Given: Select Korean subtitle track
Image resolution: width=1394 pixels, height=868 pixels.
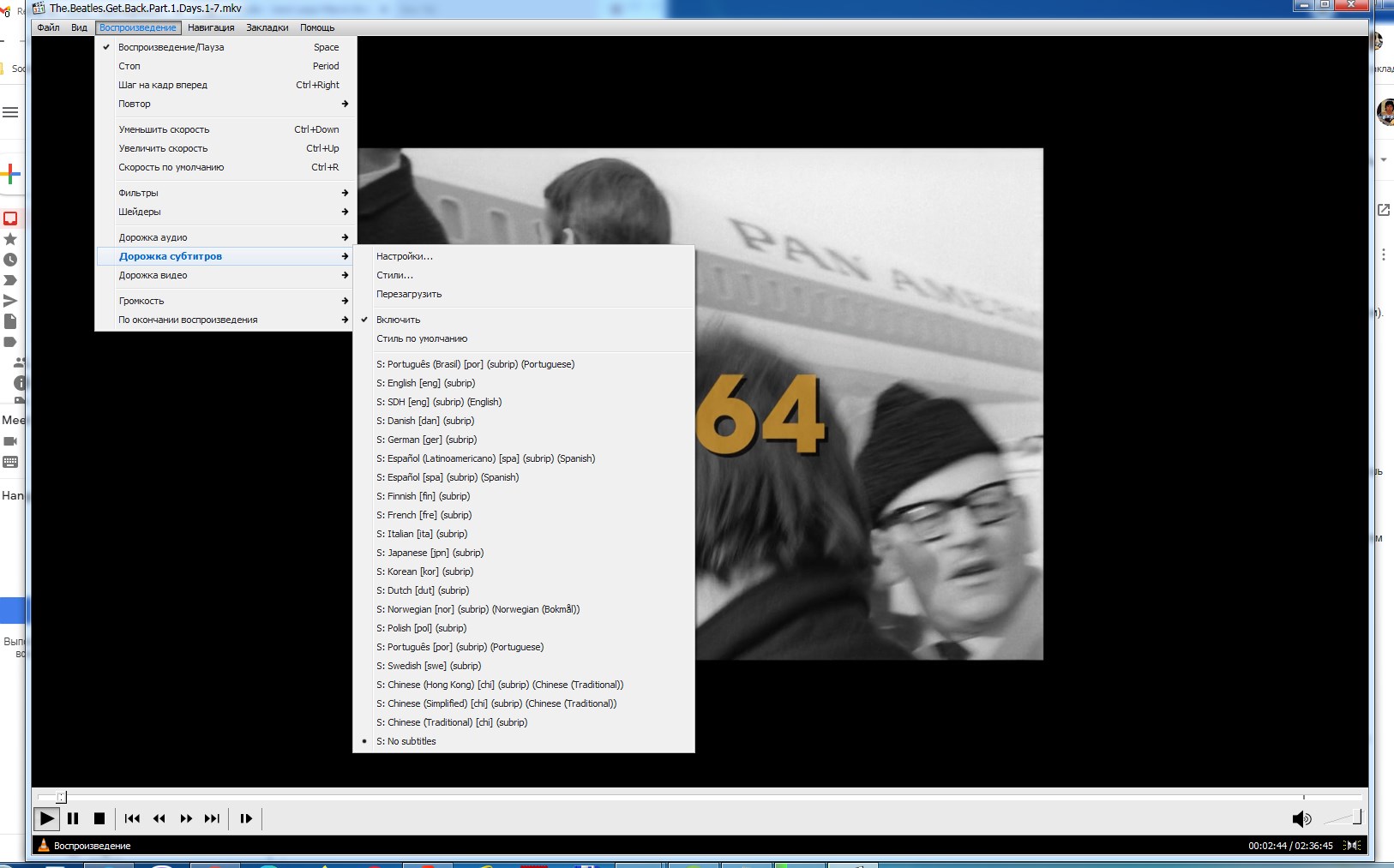Looking at the screenshot, I should pyautogui.click(x=524, y=572).
